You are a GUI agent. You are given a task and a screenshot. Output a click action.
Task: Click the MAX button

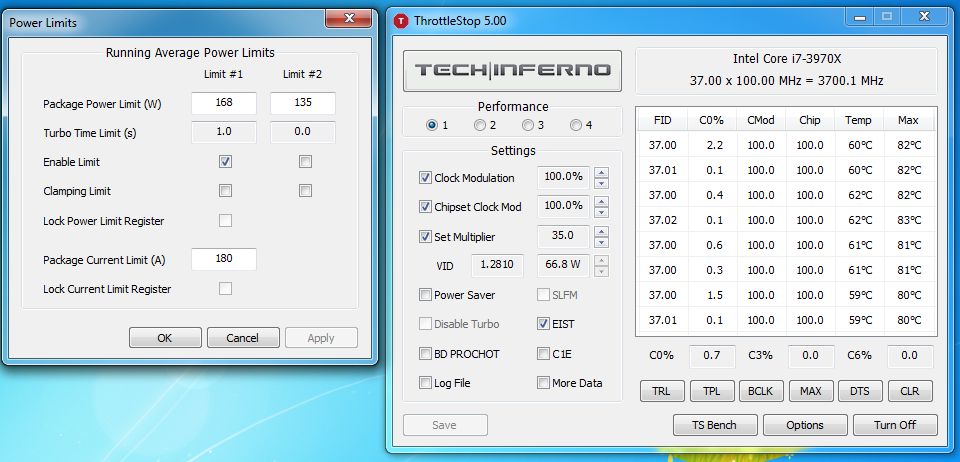click(x=811, y=391)
